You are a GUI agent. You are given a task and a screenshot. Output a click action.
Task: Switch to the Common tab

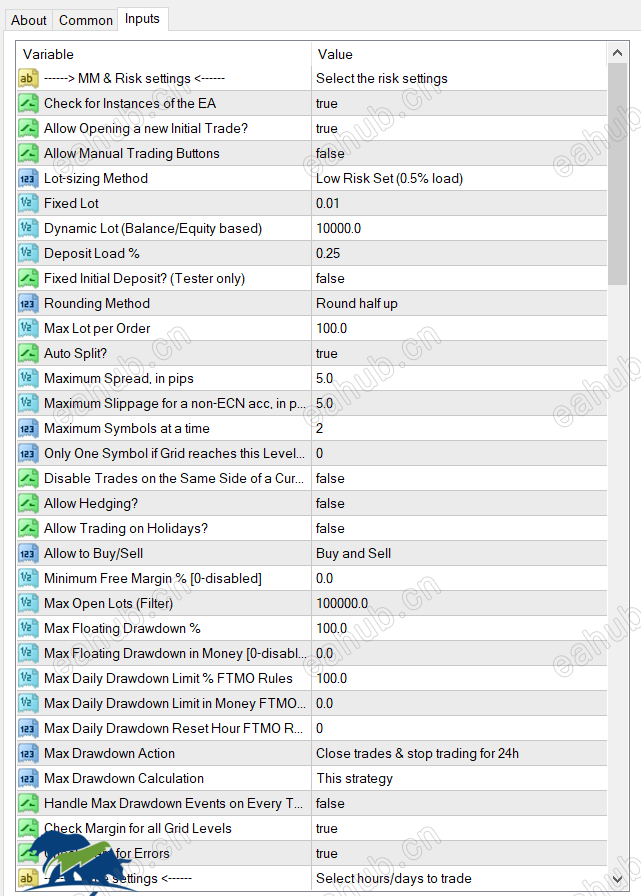tap(86, 20)
